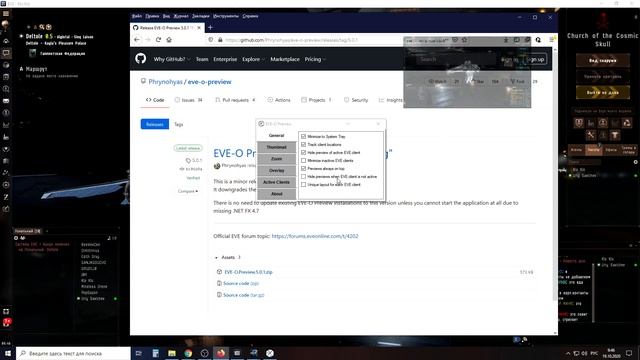Click the GitHub octocat logo
This screenshot has height=360, width=640.
pyautogui.click(x=141, y=59)
